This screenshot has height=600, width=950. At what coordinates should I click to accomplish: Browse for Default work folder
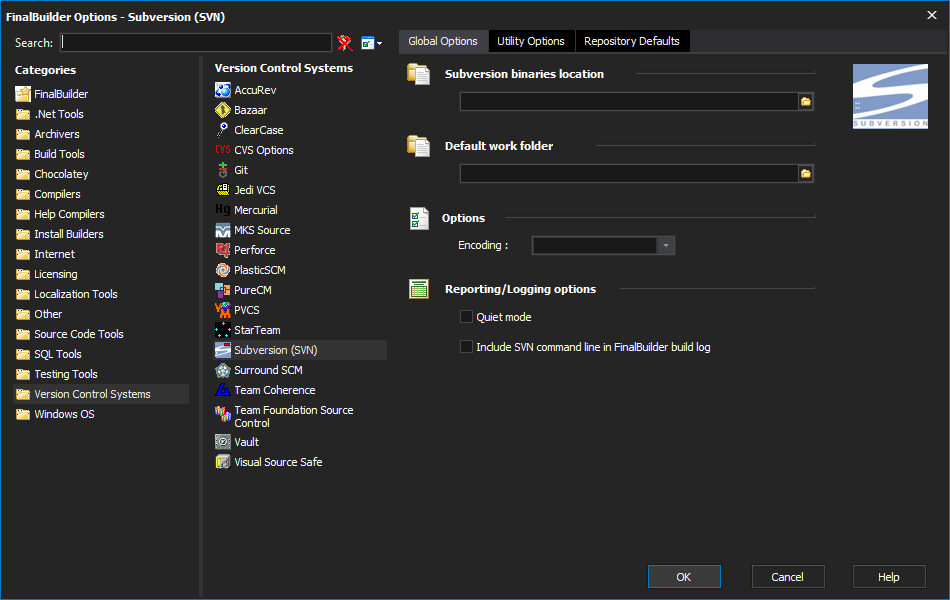(x=806, y=174)
